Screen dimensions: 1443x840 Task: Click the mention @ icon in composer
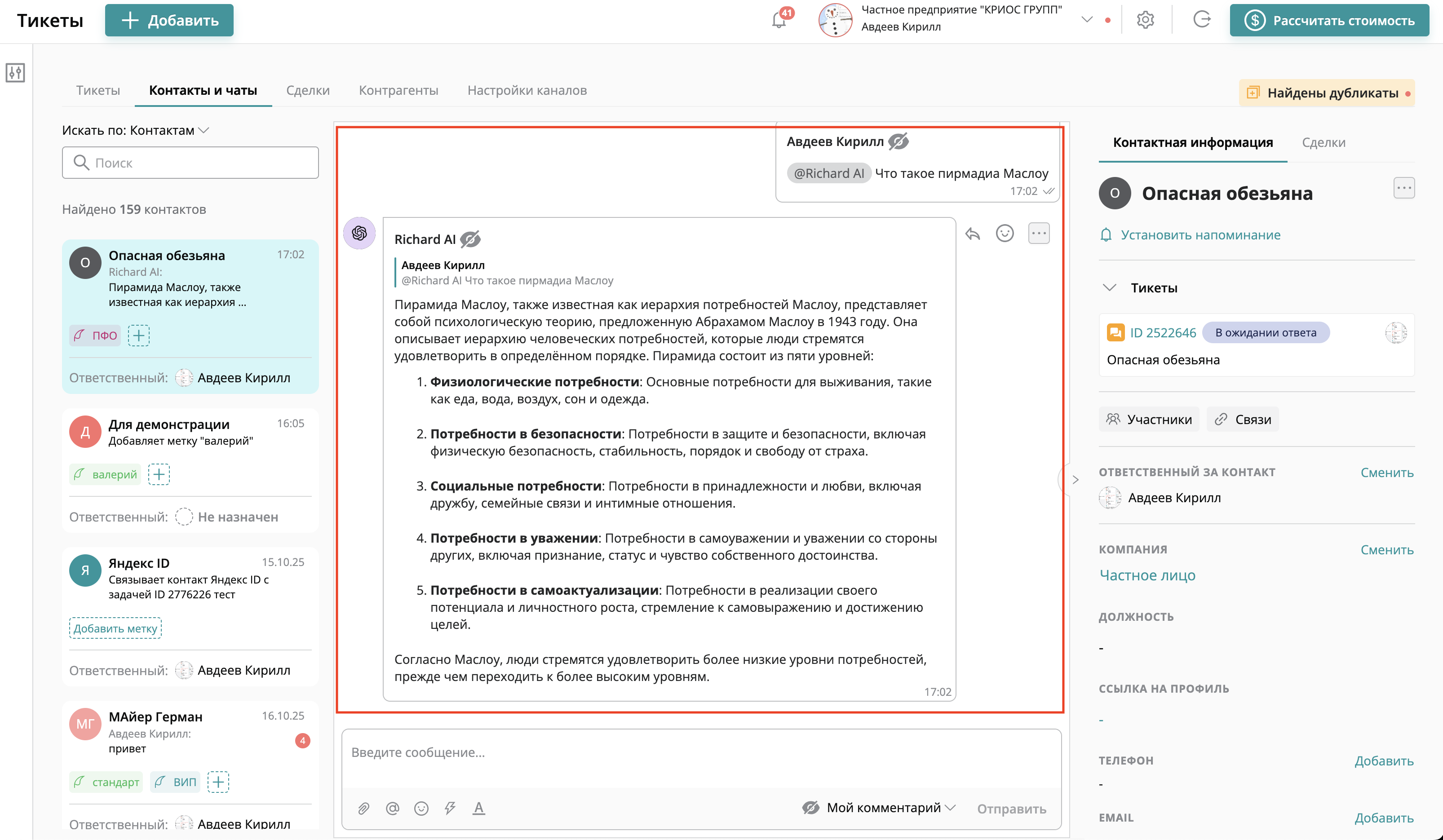(x=392, y=808)
